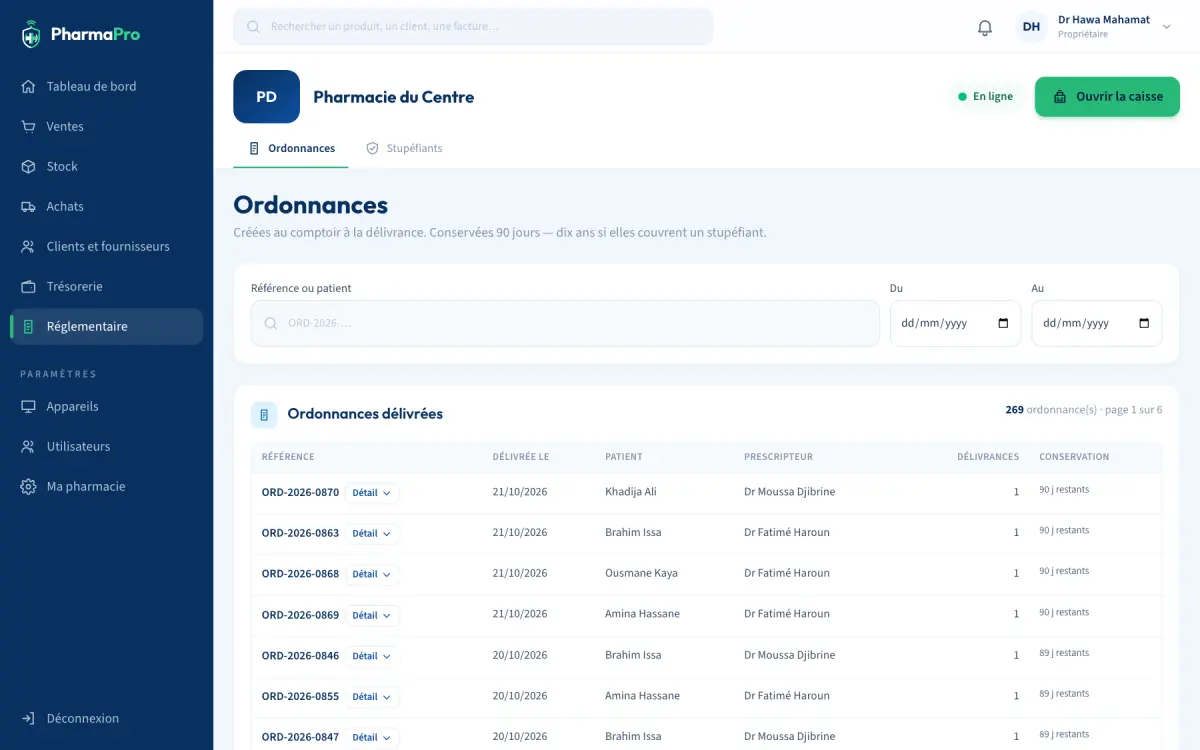Click the Trésorerie briefcase icon
Screen dimensions: 1200x750
tap(28, 286)
